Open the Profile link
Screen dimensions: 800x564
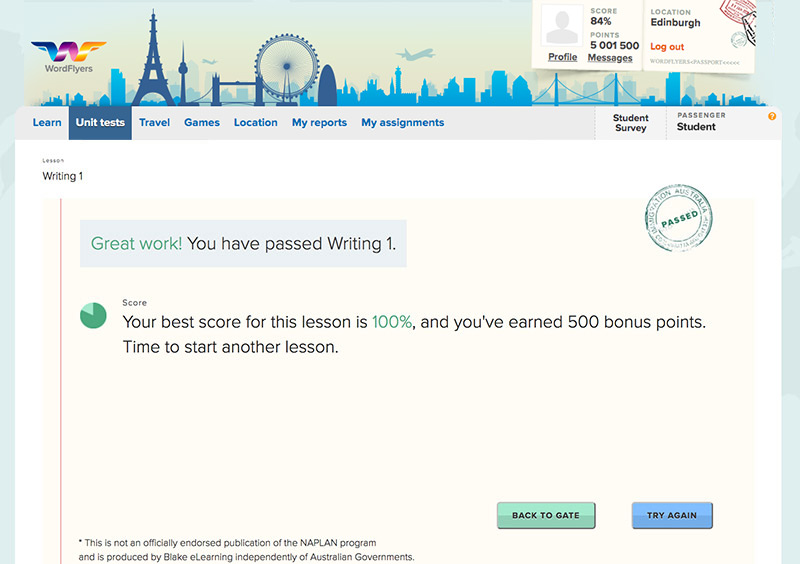coord(562,57)
